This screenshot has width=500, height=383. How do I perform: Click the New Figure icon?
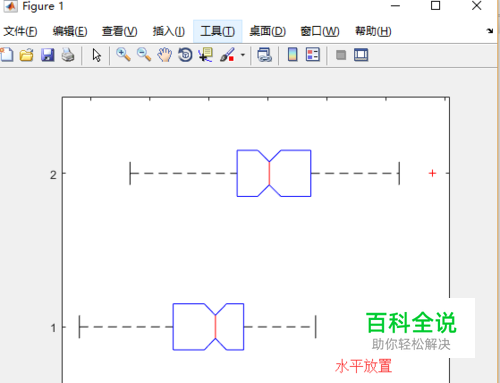7,55
